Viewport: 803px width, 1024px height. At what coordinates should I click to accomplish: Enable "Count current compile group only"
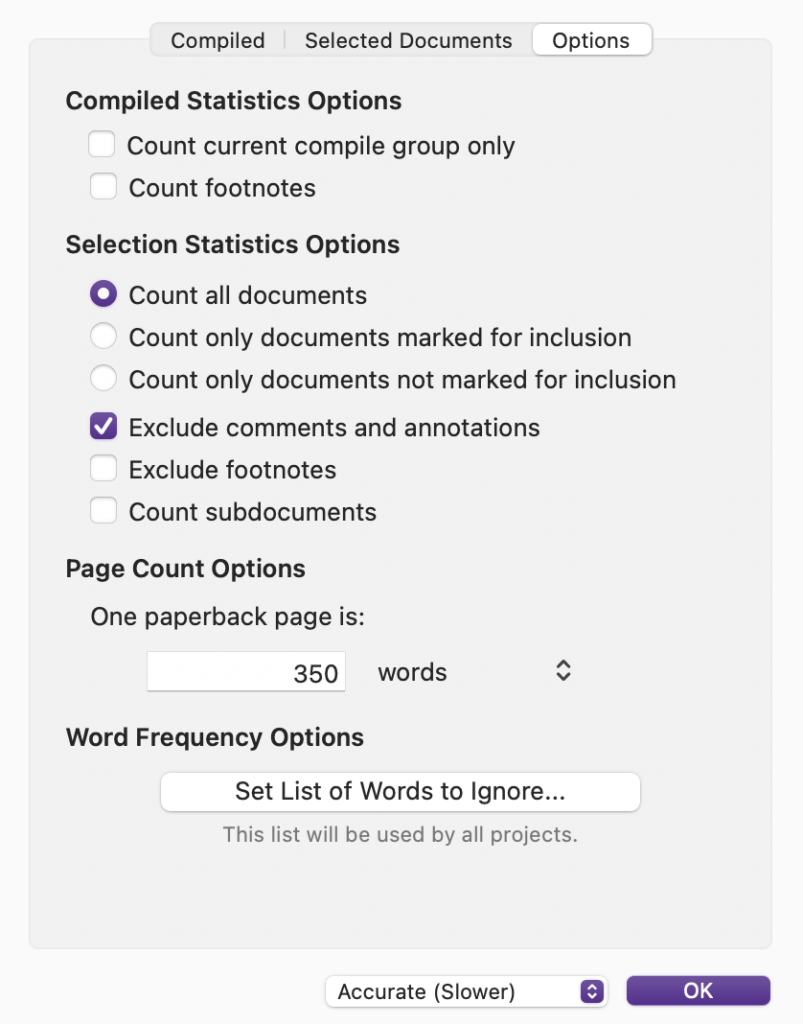[101, 144]
